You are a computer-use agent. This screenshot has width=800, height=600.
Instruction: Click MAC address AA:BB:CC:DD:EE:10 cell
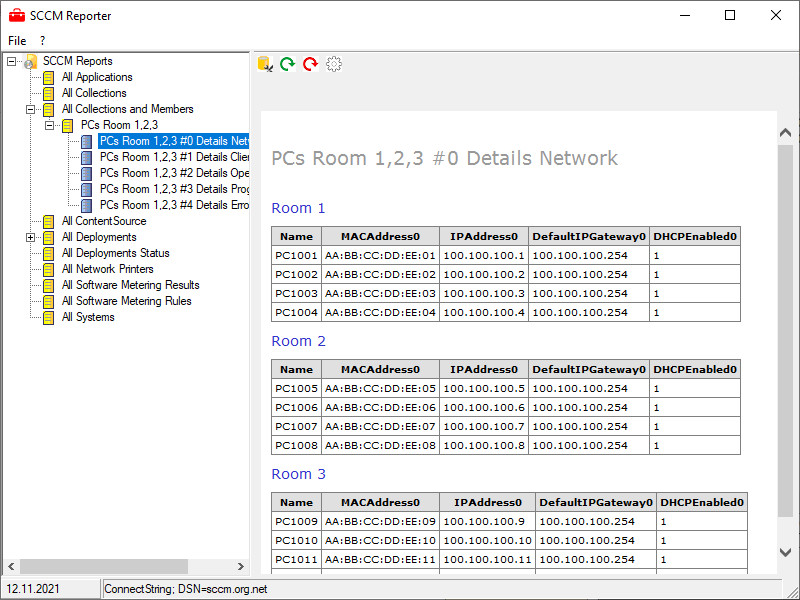[381, 540]
